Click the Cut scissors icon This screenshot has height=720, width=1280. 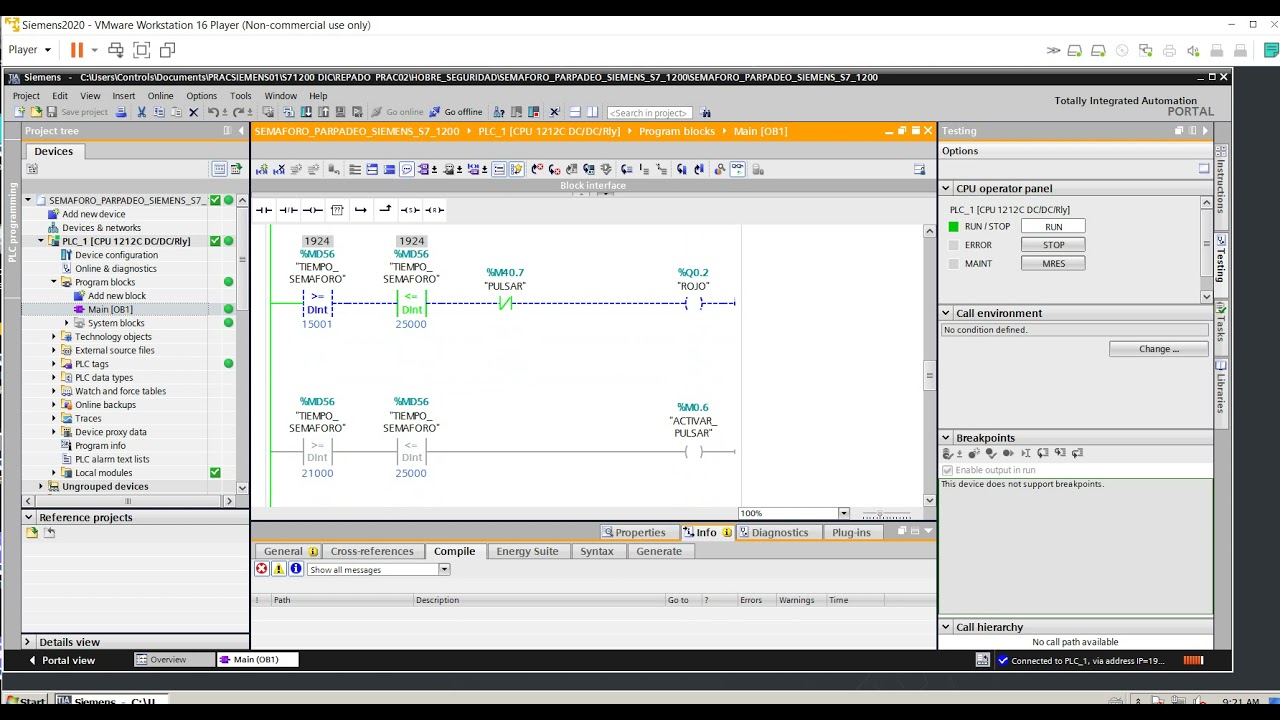click(143, 112)
